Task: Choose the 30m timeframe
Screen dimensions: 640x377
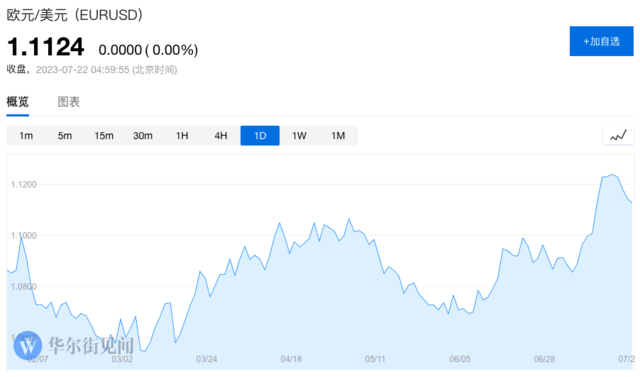Action: pos(142,135)
